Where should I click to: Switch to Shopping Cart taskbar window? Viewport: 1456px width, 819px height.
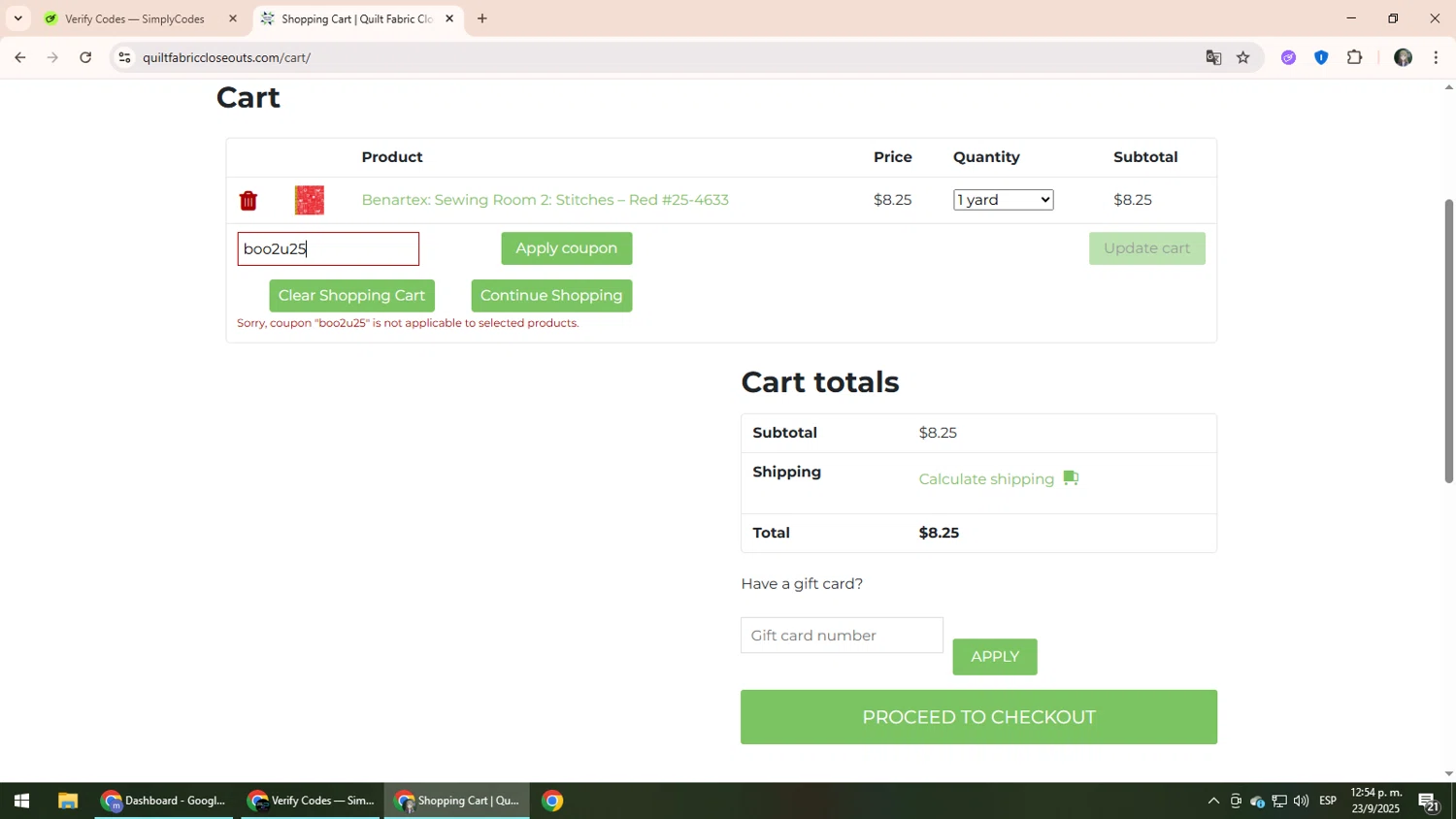point(457,802)
